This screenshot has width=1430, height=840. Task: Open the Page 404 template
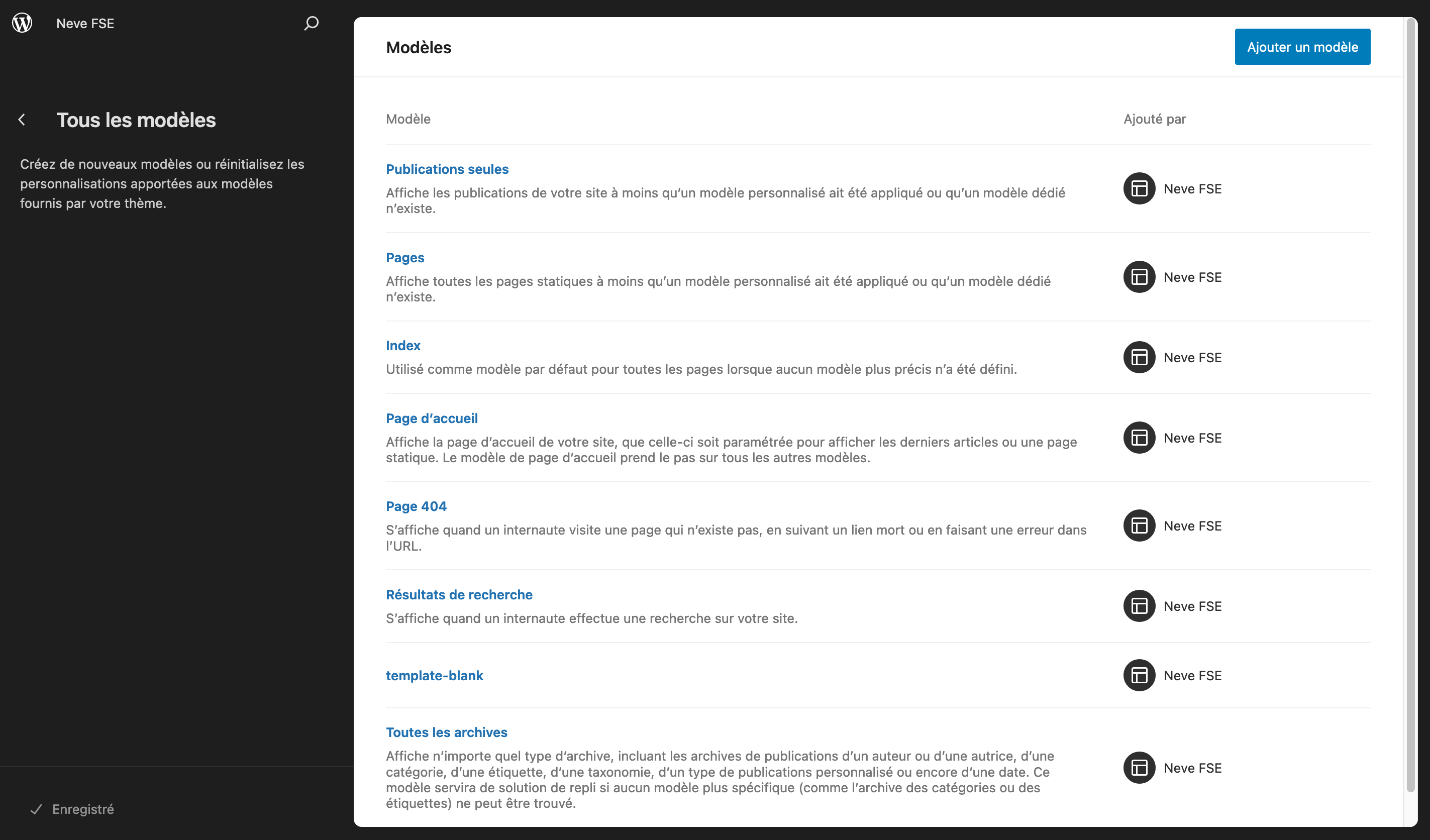coord(416,506)
